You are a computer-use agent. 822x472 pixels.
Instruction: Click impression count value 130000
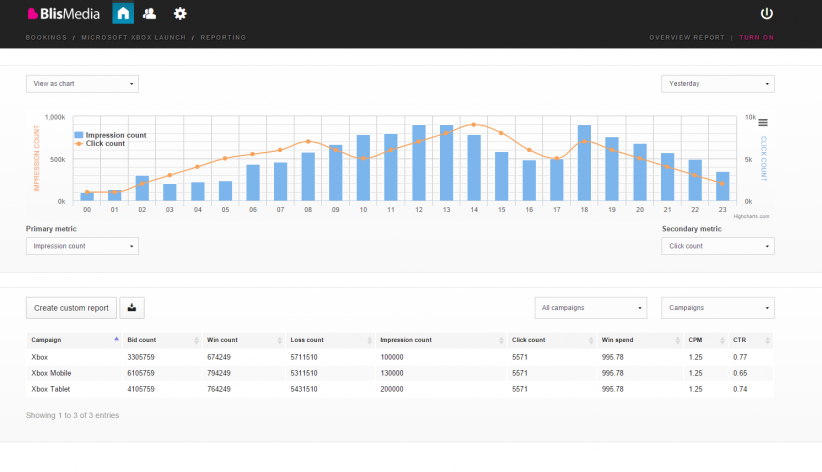pyautogui.click(x=392, y=373)
